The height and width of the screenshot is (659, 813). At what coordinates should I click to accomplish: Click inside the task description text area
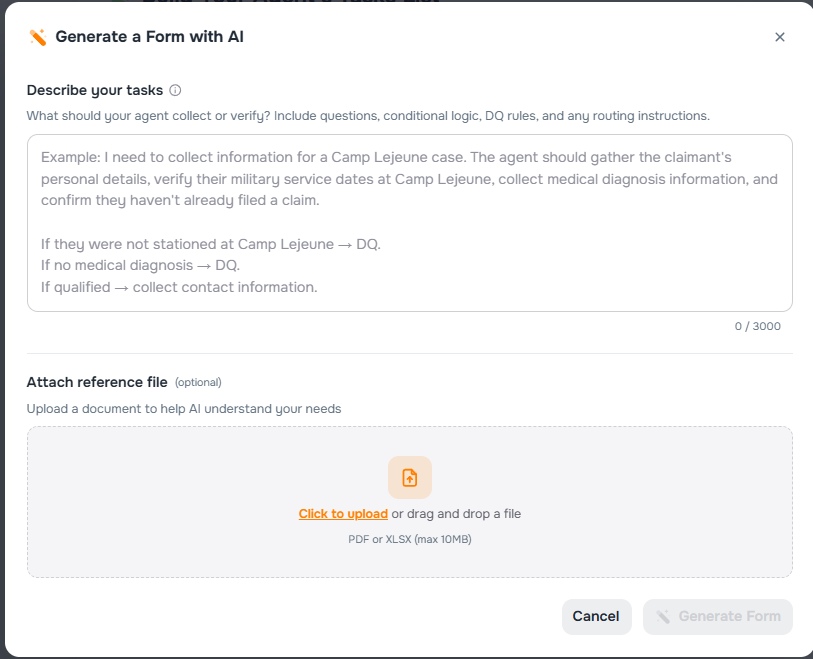(406, 223)
